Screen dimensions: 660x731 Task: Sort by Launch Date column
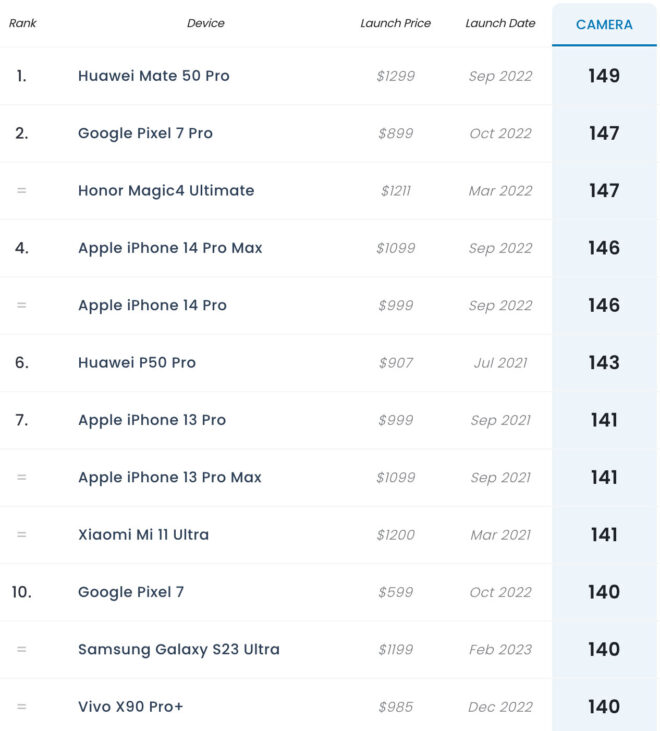[500, 23]
